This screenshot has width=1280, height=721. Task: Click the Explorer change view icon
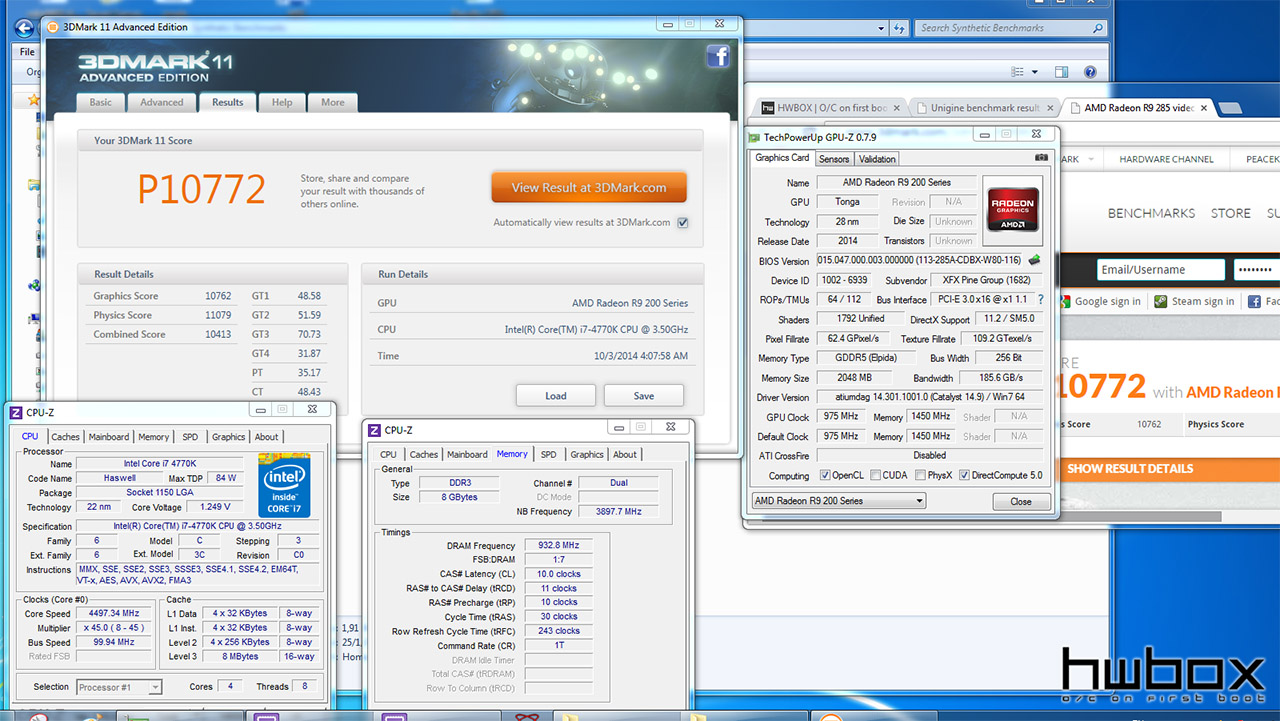1019,72
